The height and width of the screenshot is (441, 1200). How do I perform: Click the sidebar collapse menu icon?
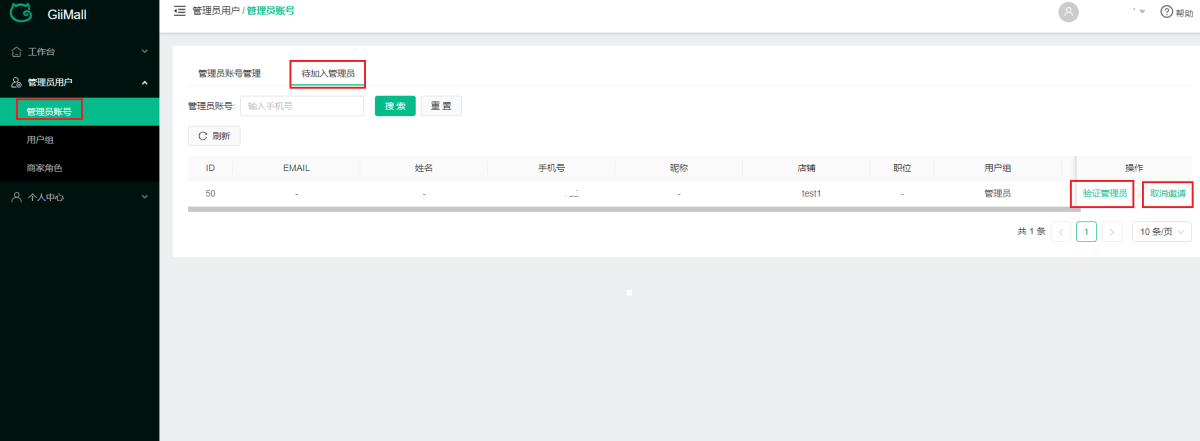pyautogui.click(x=180, y=11)
